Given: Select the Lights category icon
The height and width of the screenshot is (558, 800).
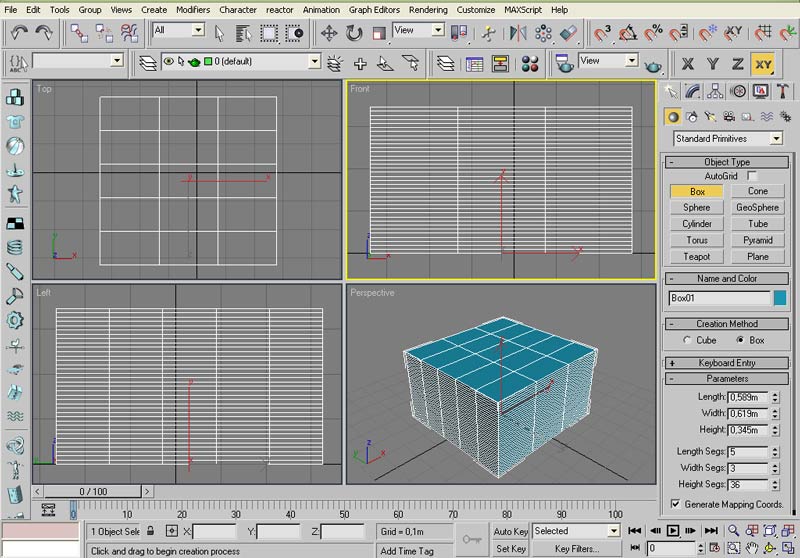Looking at the screenshot, I should pos(710,117).
